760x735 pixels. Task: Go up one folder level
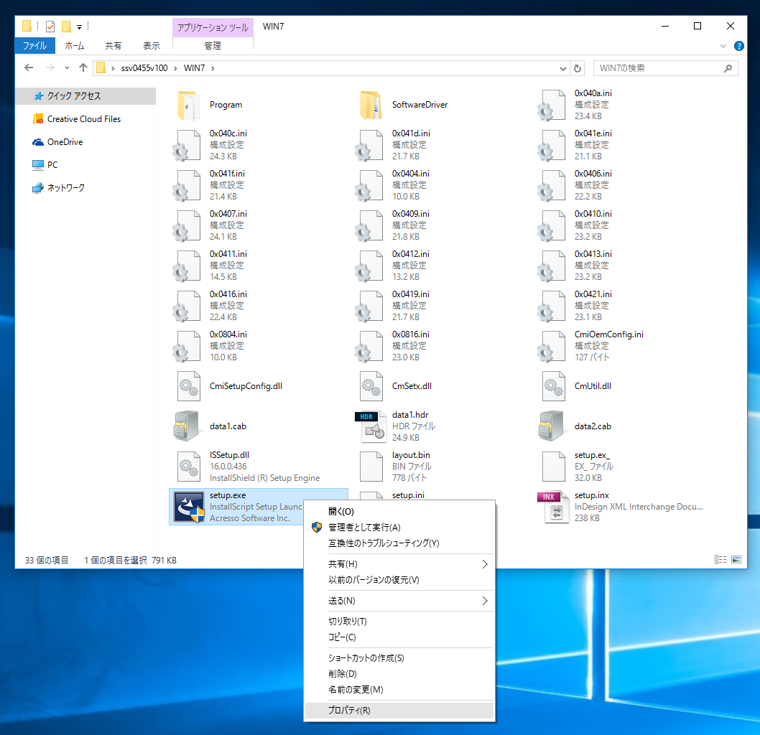pyautogui.click(x=83, y=68)
